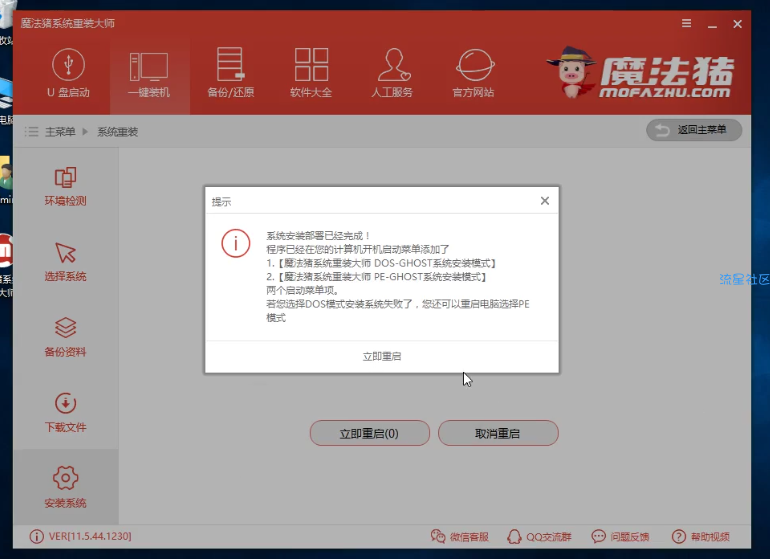Click 系统重装 in the breadcrumb
The image size is (770, 559).
click(117, 132)
